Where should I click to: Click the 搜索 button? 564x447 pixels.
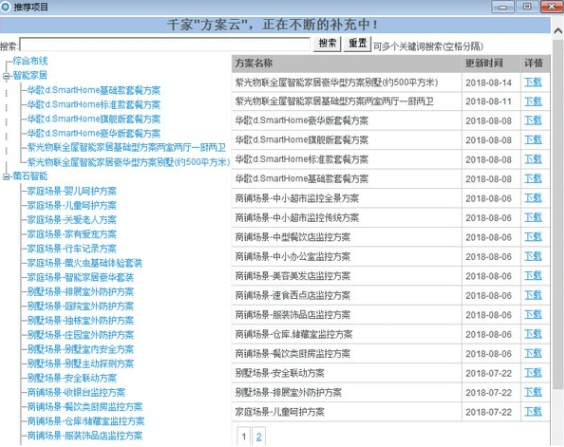click(327, 44)
